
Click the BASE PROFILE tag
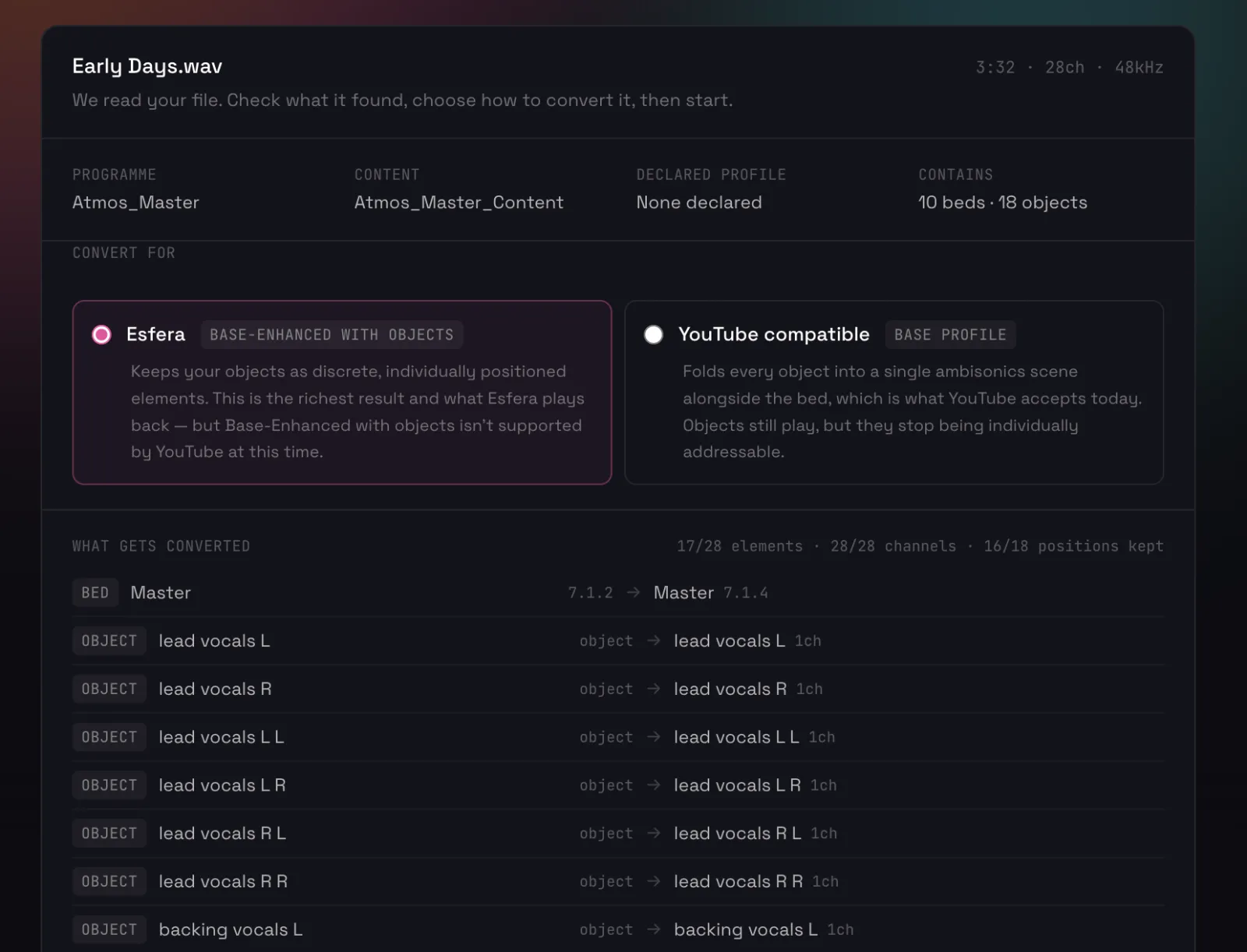(x=950, y=334)
